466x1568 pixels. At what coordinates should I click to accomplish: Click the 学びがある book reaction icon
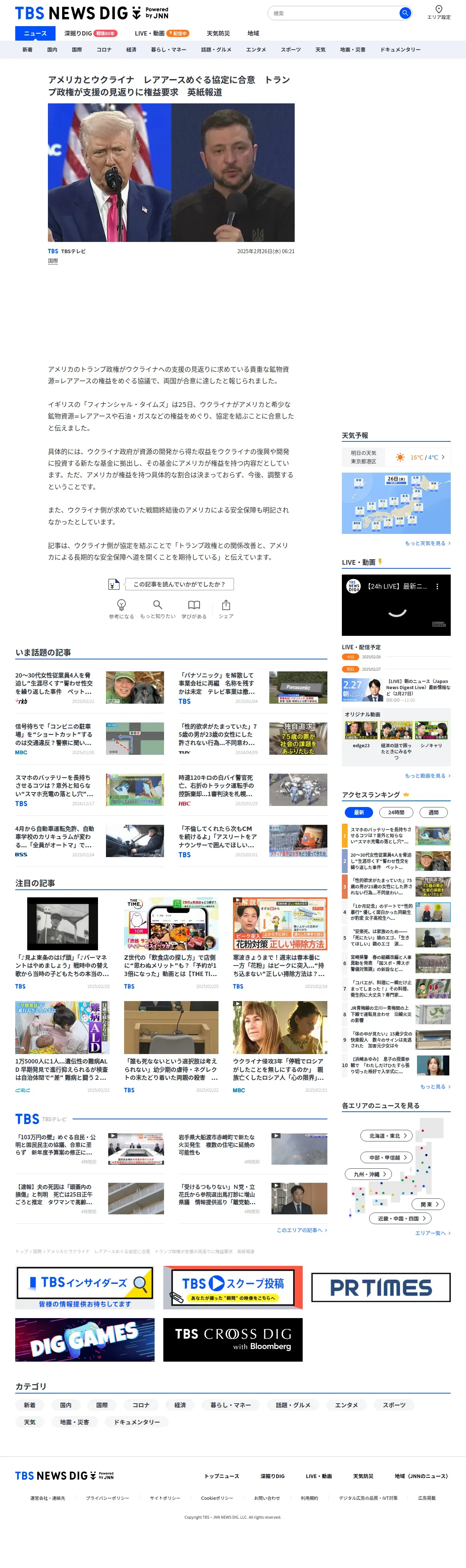(x=194, y=604)
